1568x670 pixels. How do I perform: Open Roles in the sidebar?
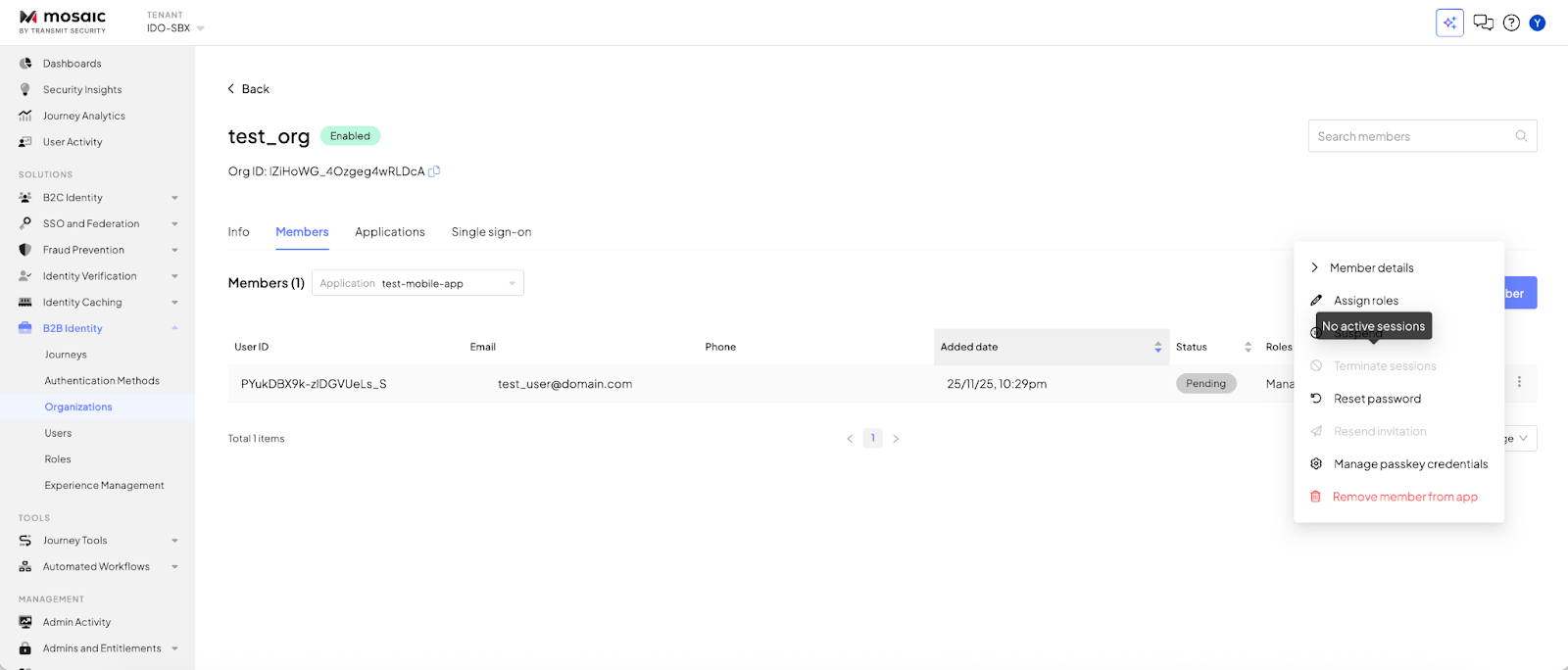click(58, 459)
